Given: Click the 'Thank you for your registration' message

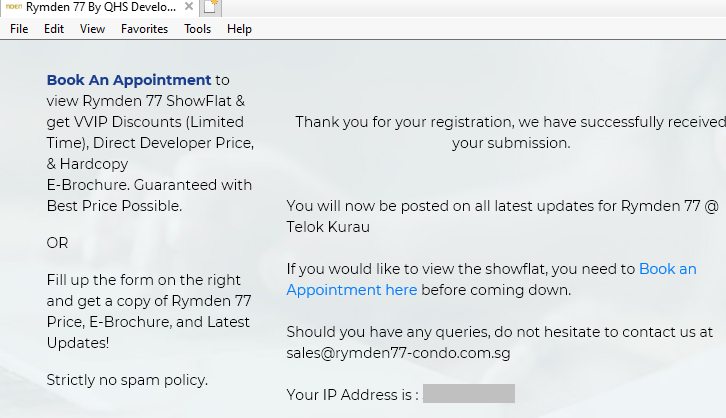Looking at the screenshot, I should (x=510, y=132).
